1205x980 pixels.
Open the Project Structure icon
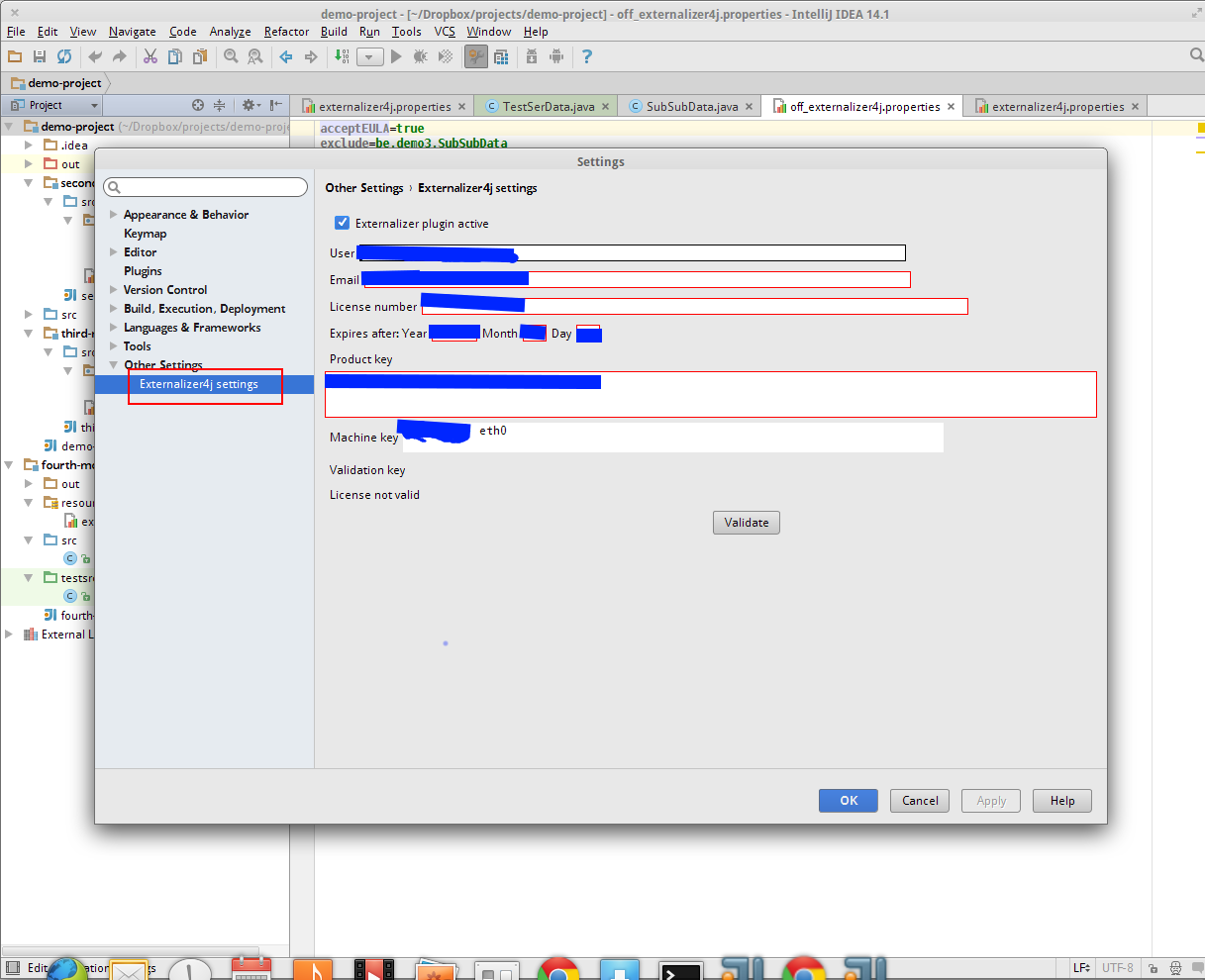[x=501, y=56]
